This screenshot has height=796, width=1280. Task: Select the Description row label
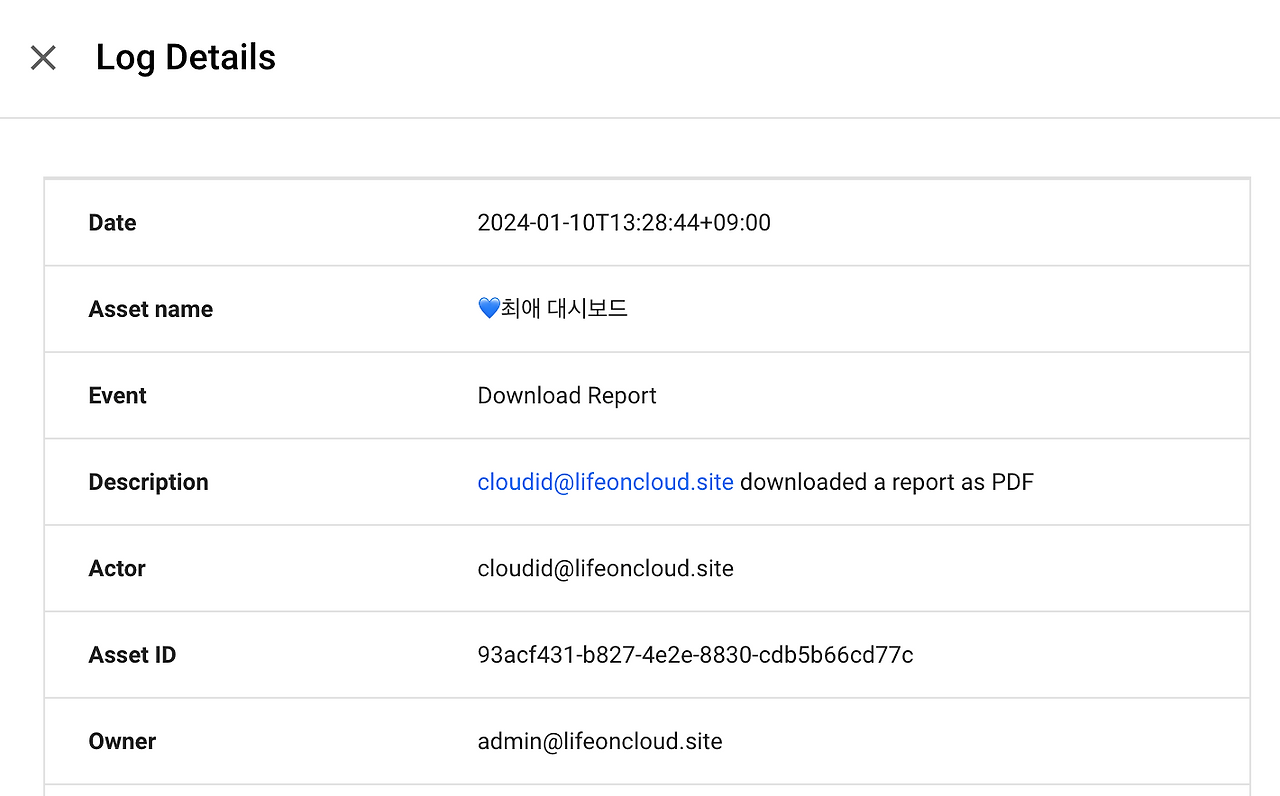click(148, 482)
